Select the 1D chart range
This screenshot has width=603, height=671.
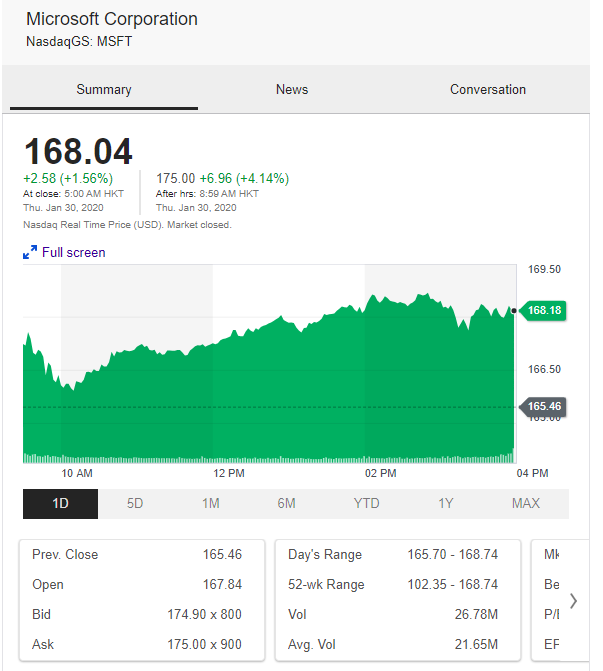tap(60, 504)
